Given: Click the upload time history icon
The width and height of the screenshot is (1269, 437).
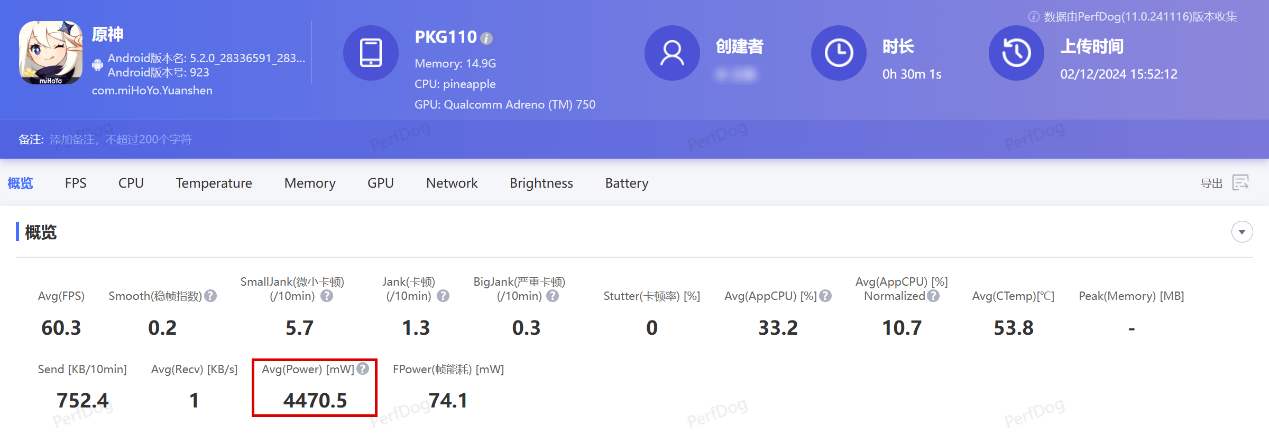Looking at the screenshot, I should click(x=1016, y=53).
